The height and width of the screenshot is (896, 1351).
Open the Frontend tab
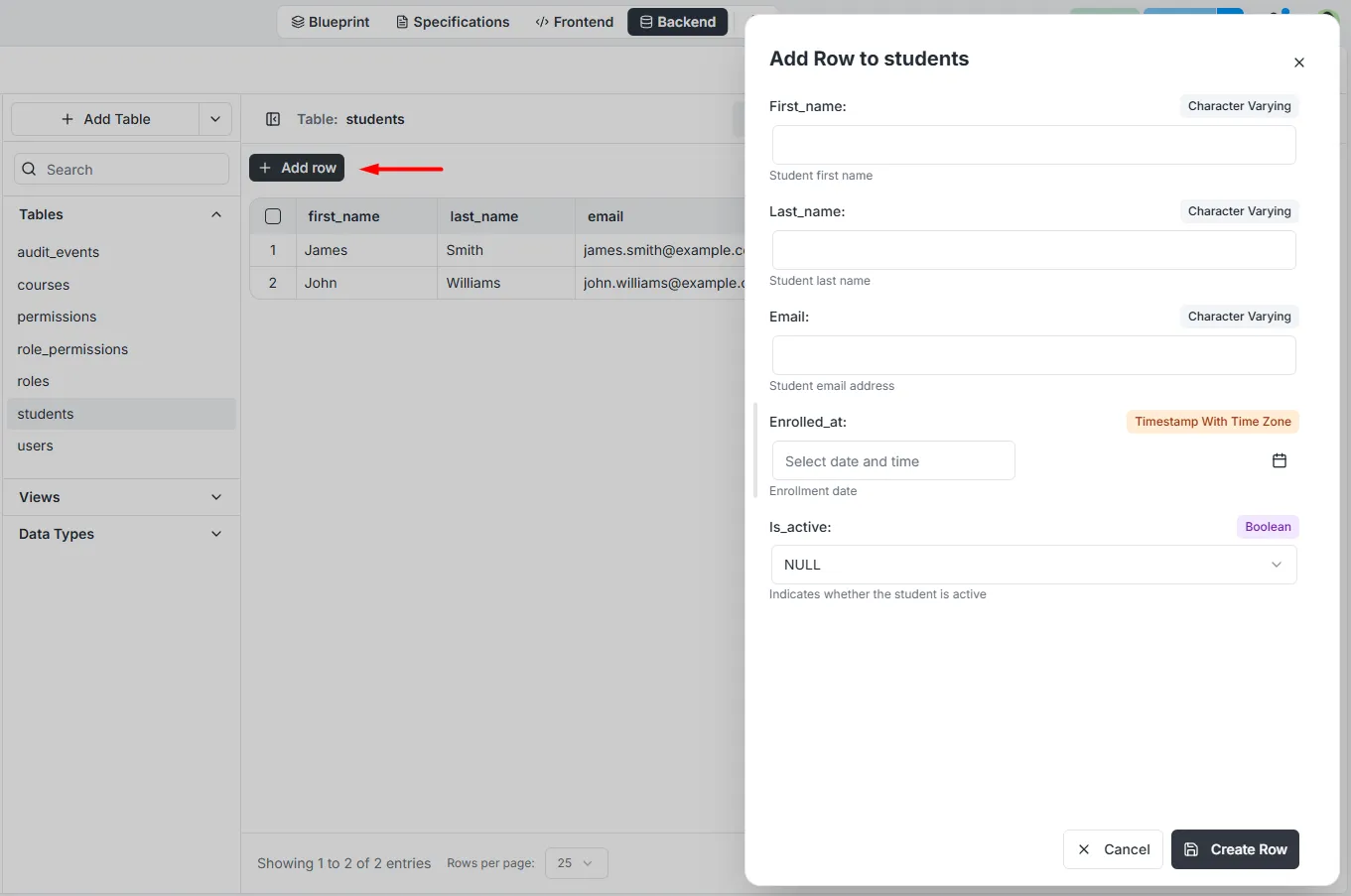point(575,22)
